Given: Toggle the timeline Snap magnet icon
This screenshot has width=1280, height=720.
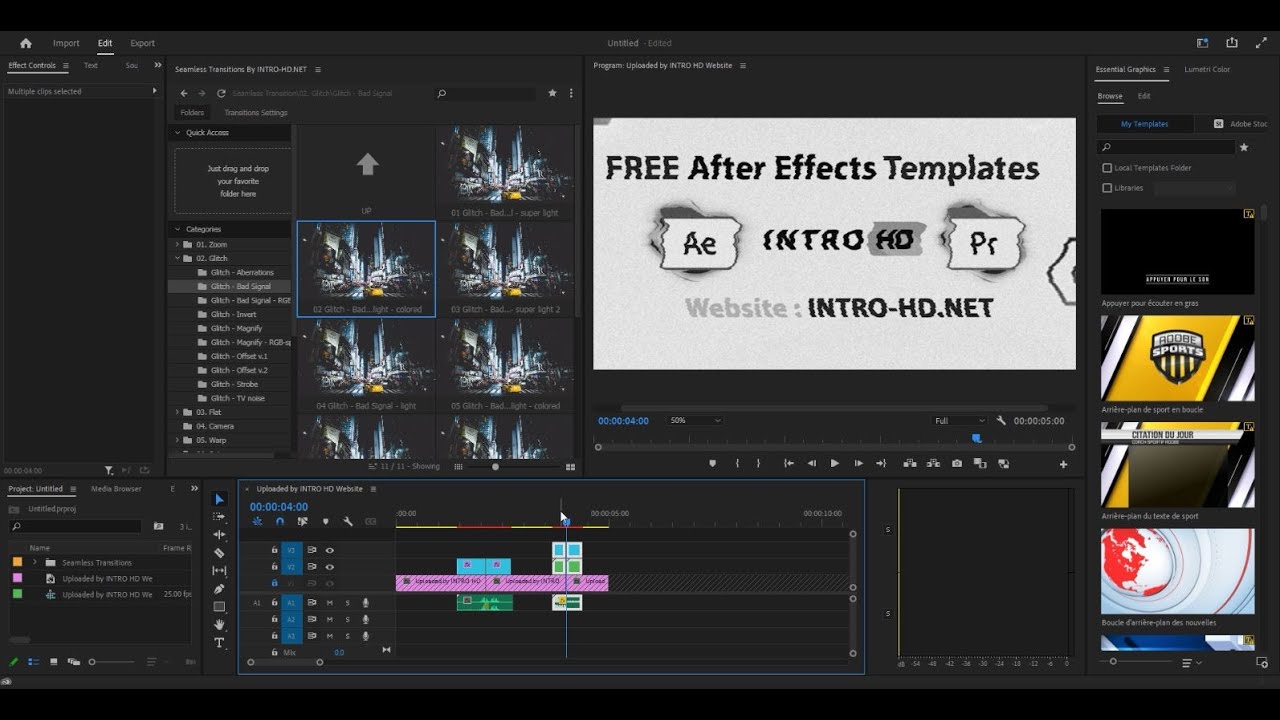Looking at the screenshot, I should click(279, 521).
